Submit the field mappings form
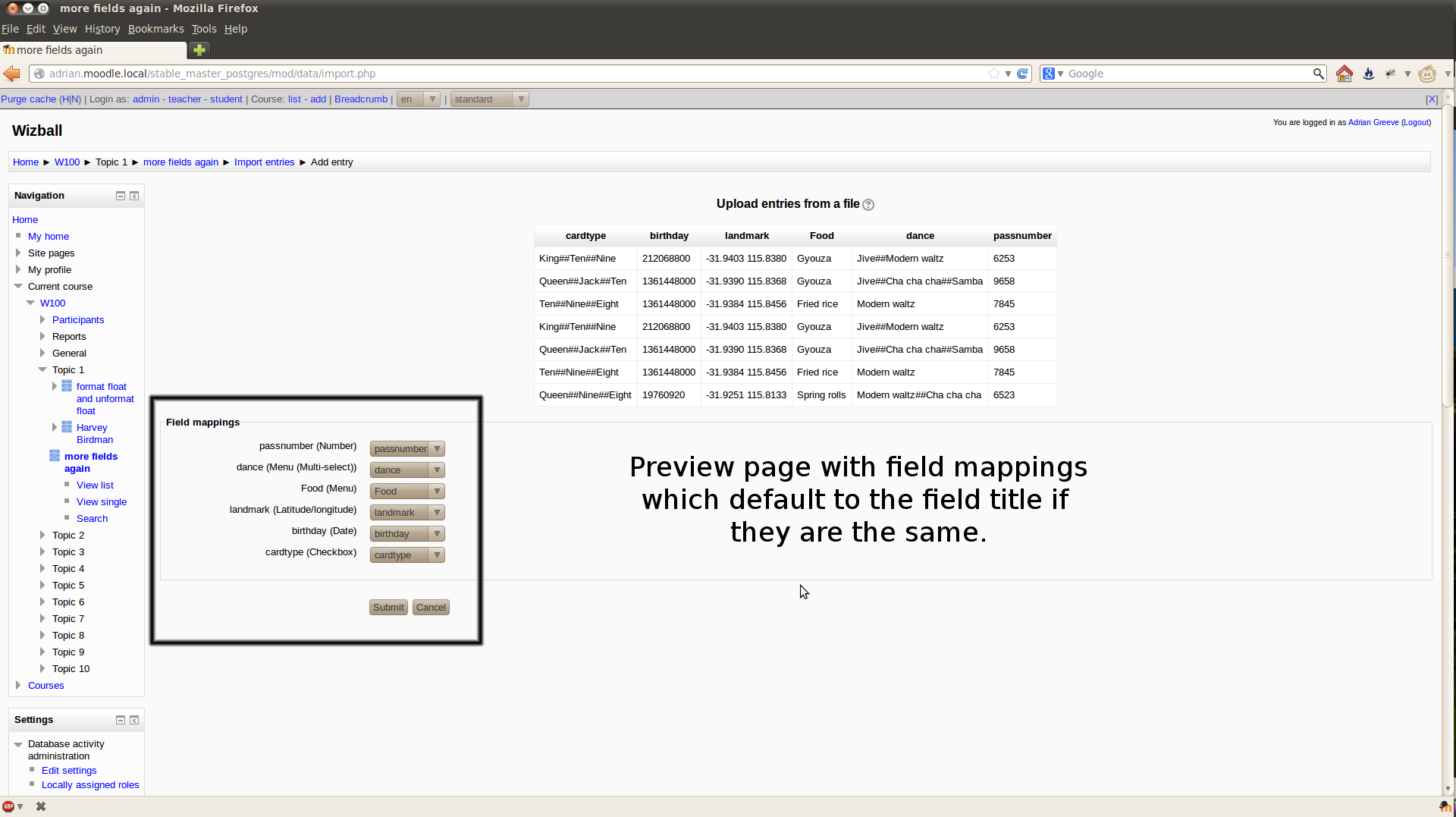 pos(388,608)
